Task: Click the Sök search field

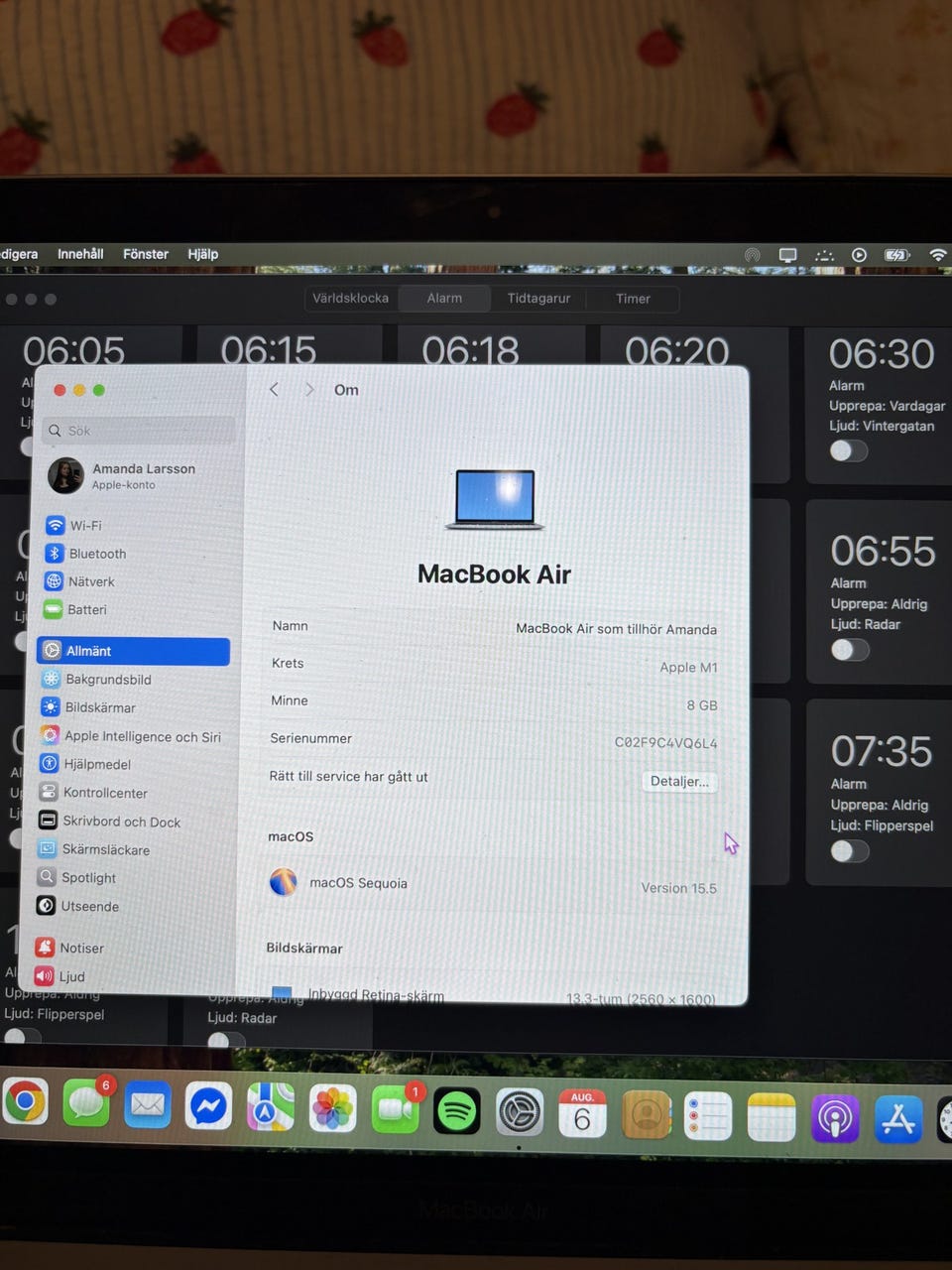Action: [141, 431]
